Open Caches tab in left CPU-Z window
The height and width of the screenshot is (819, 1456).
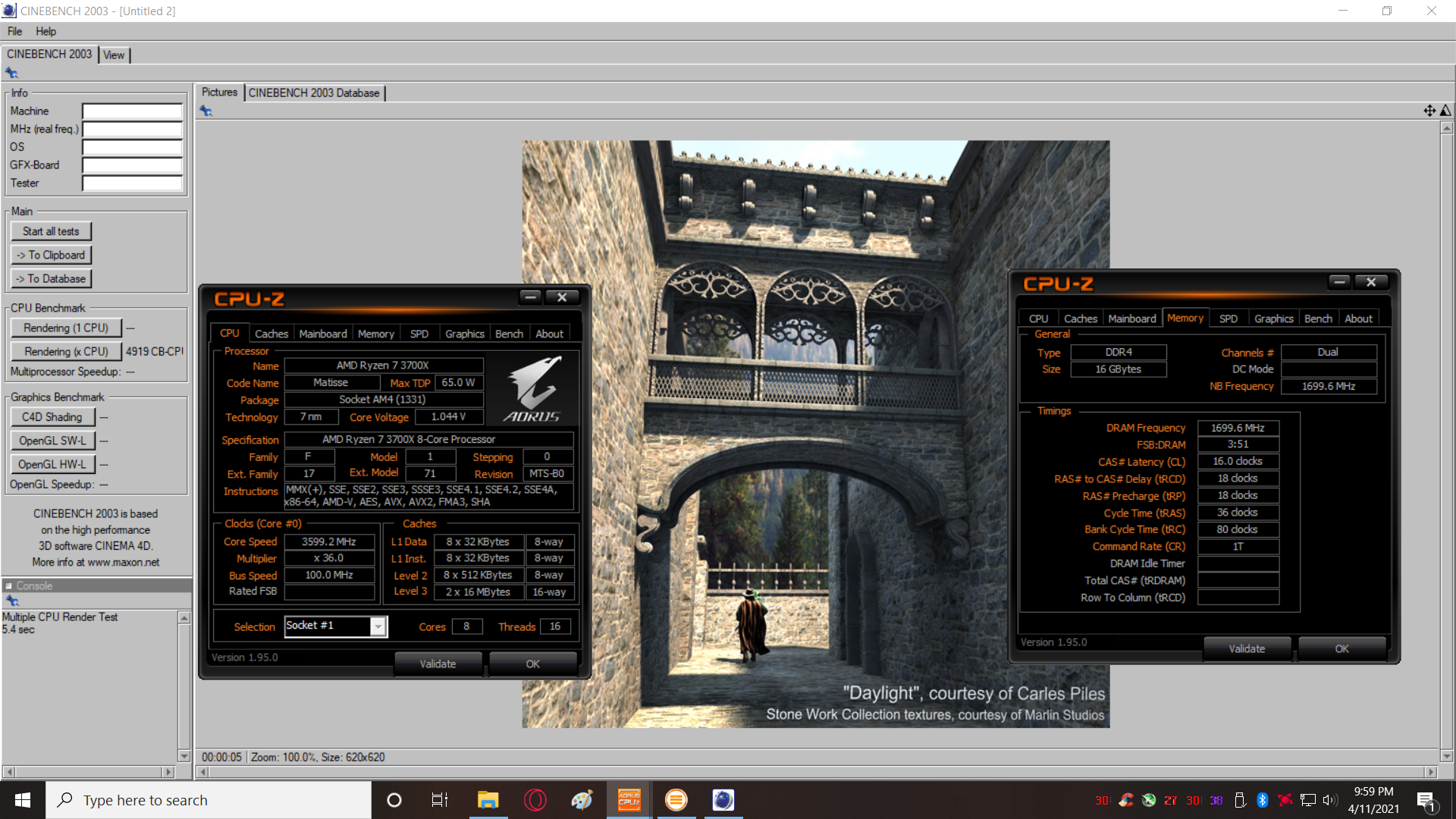[271, 334]
